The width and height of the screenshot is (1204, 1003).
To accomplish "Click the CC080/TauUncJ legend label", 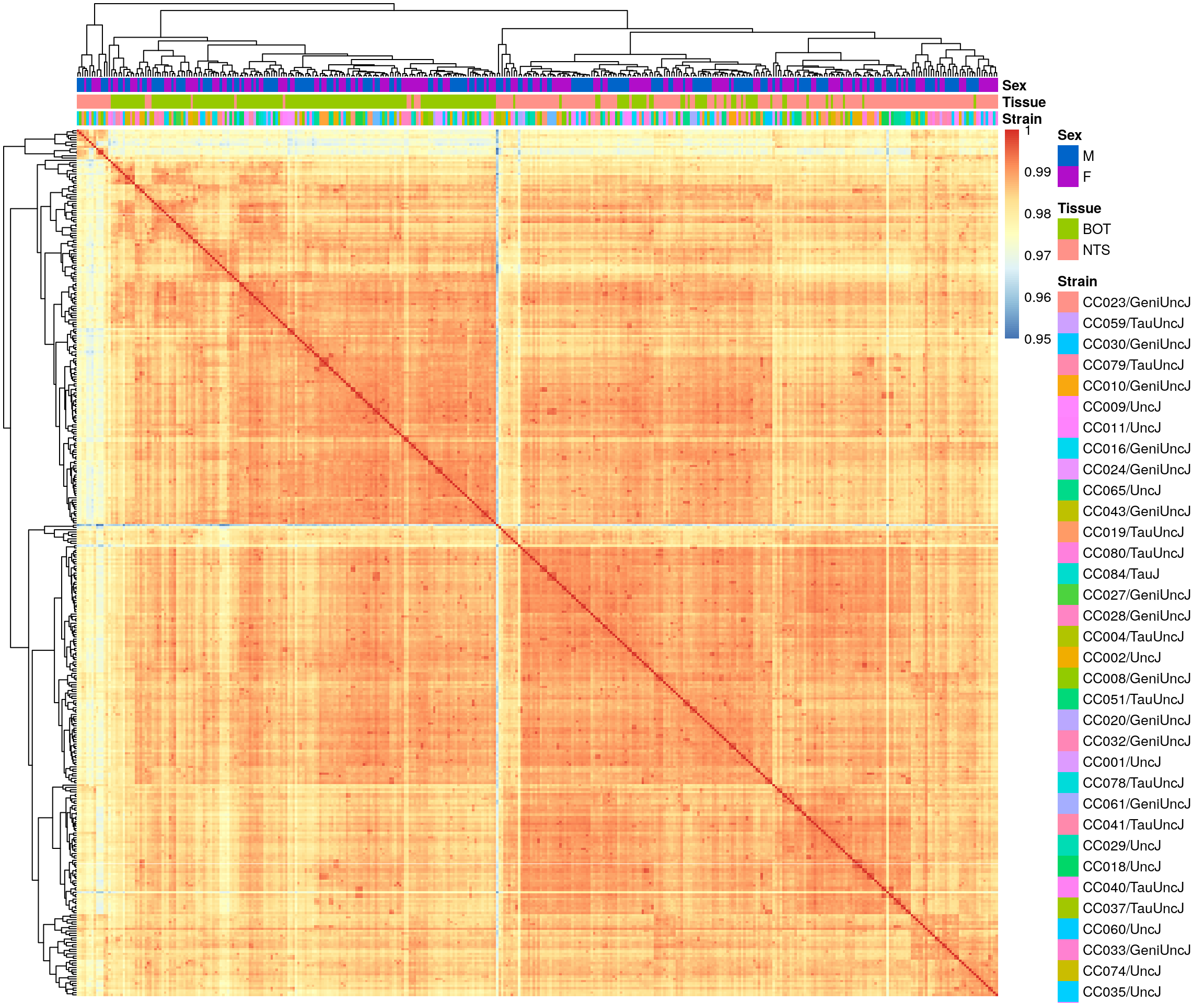I will pyautogui.click(x=1133, y=553).
